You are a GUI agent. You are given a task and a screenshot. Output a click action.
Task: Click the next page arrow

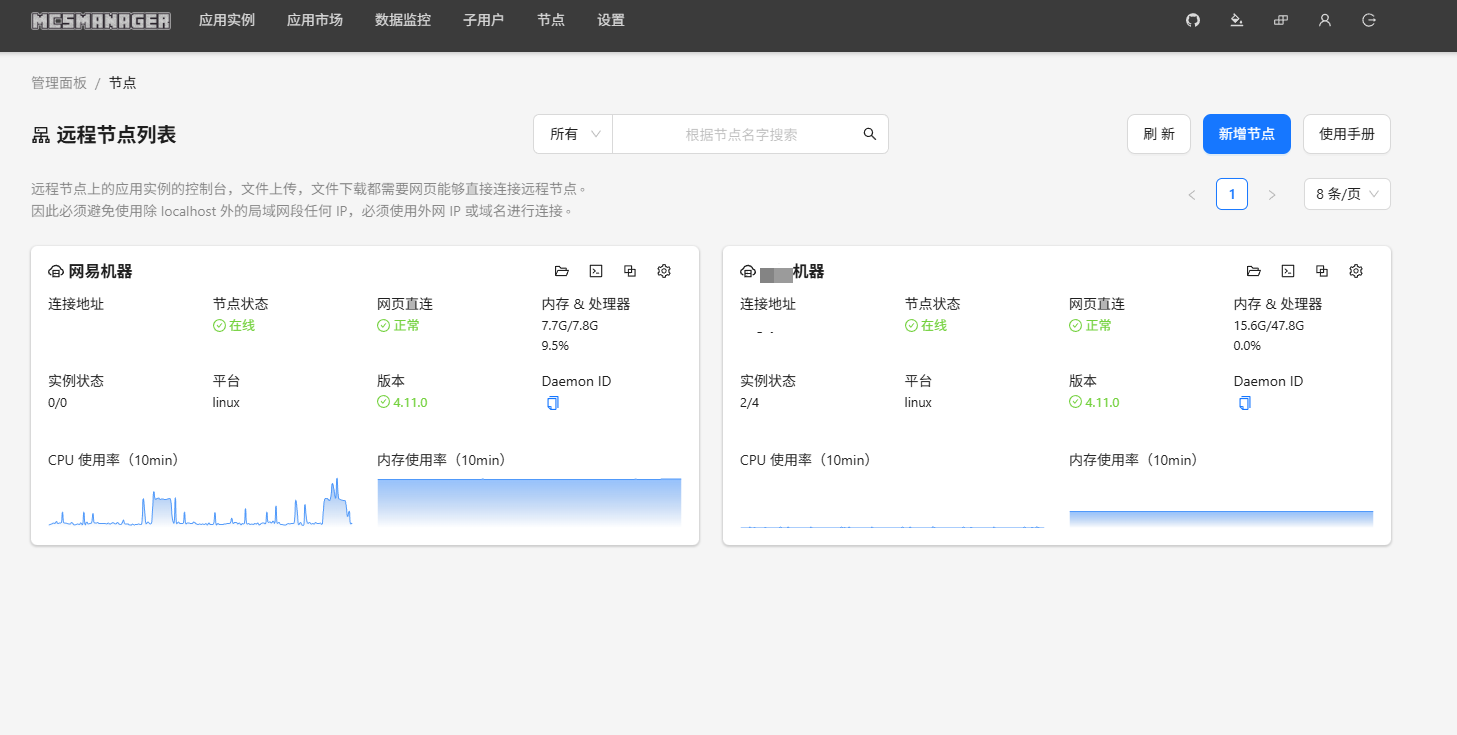pos(1271,195)
